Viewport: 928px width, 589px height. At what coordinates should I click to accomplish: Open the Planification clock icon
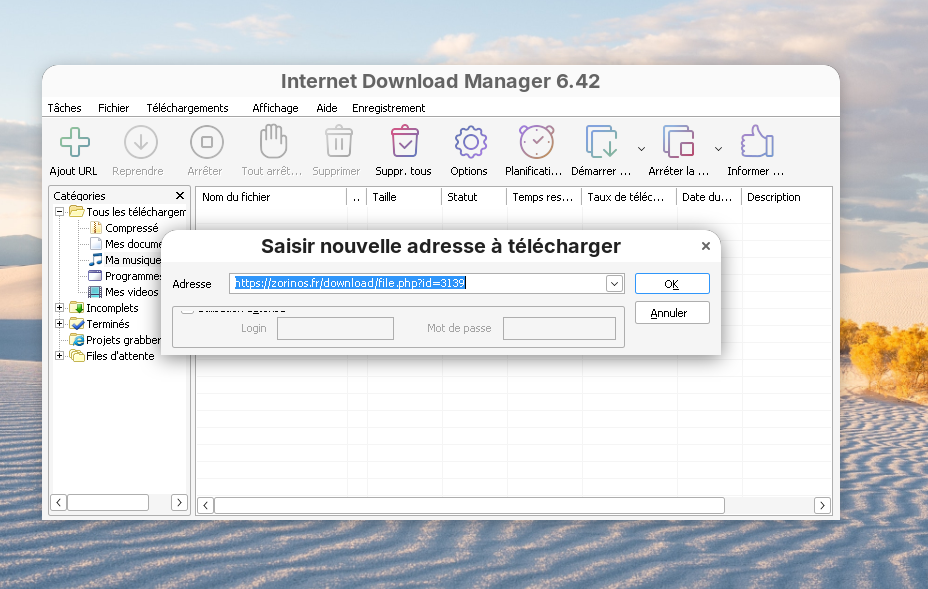[x=535, y=143]
